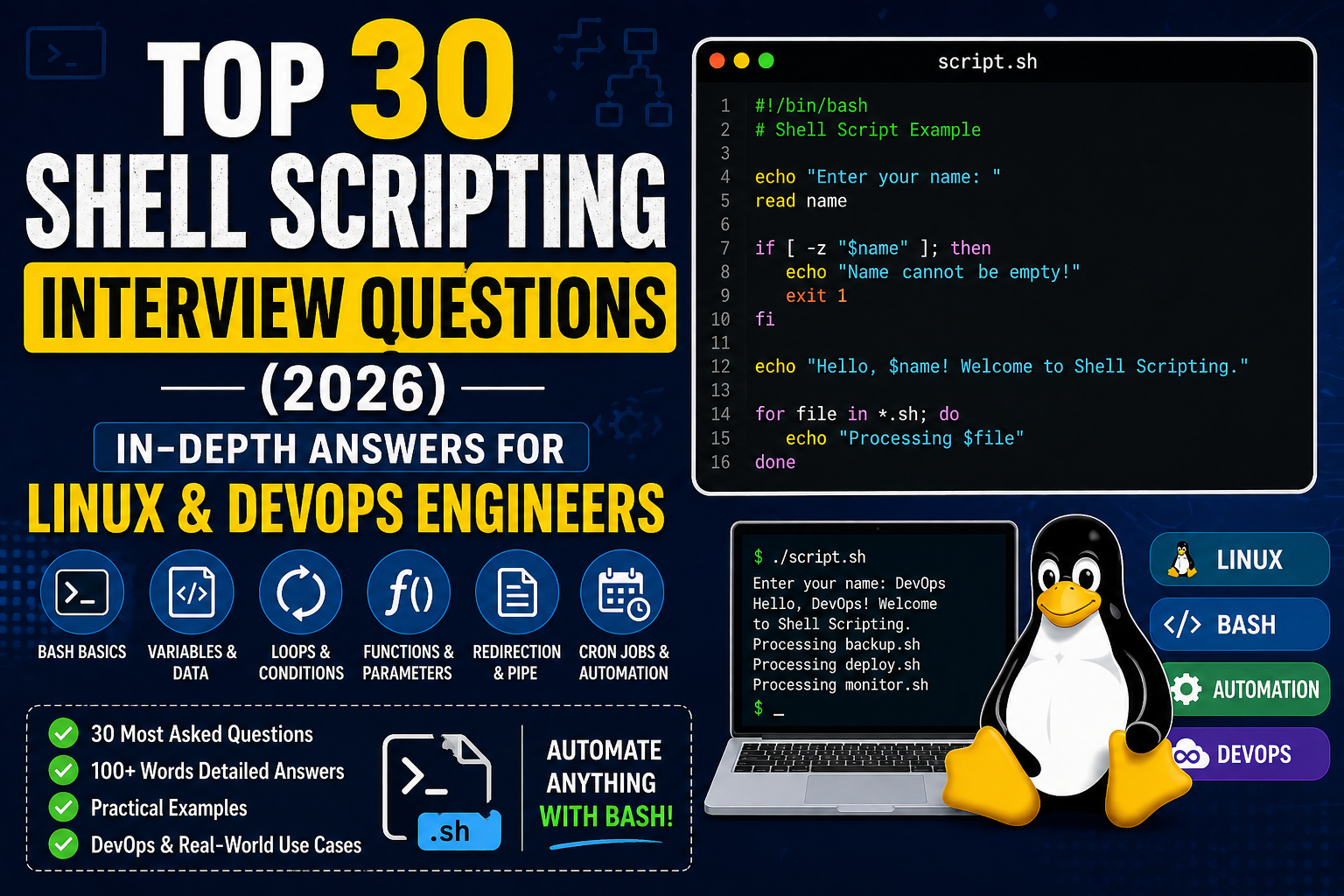Image resolution: width=1344 pixels, height=896 pixels.
Task: Click the code brackets icon in BASH badge
Action: point(1182,625)
